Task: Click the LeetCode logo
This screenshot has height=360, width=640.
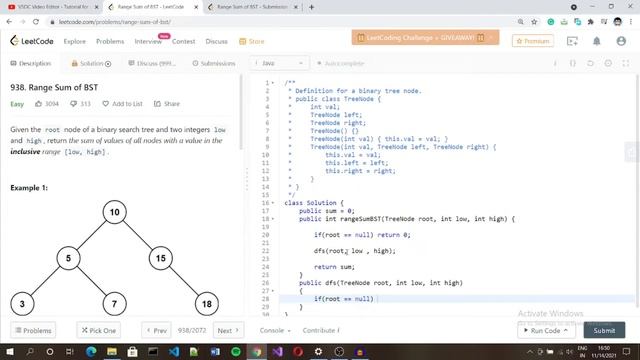Action: tap(31, 41)
